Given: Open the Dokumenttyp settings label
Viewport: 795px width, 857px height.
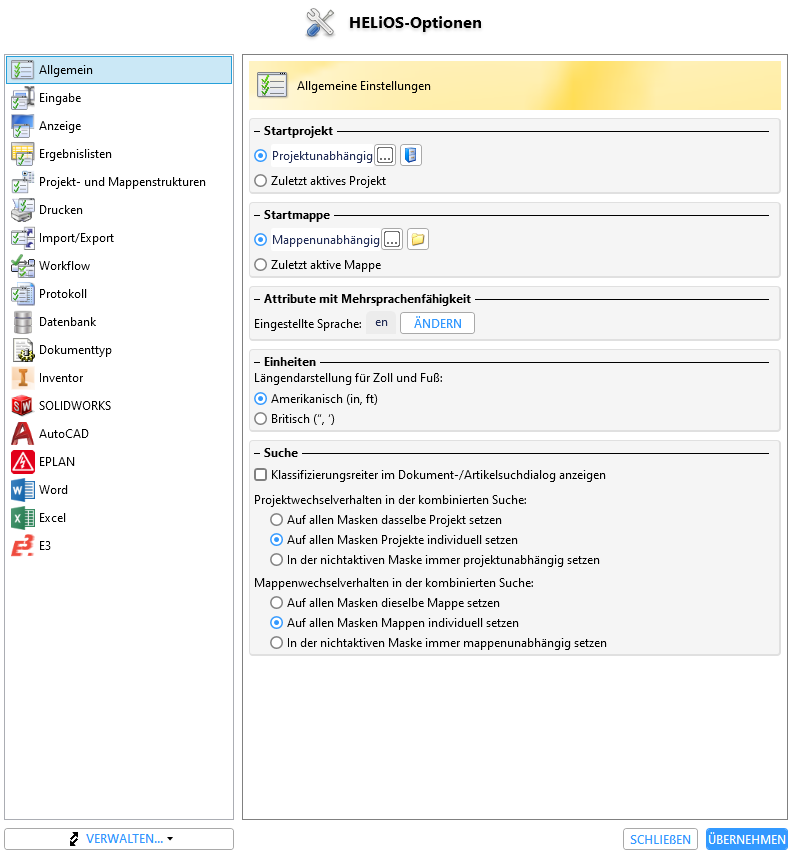Looking at the screenshot, I should pos(75,350).
